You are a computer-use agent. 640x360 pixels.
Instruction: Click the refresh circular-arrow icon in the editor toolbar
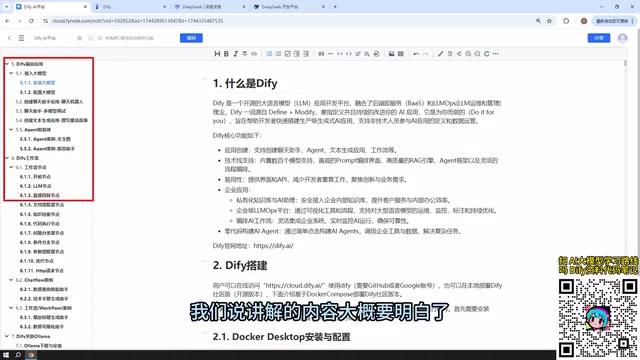[487, 54]
